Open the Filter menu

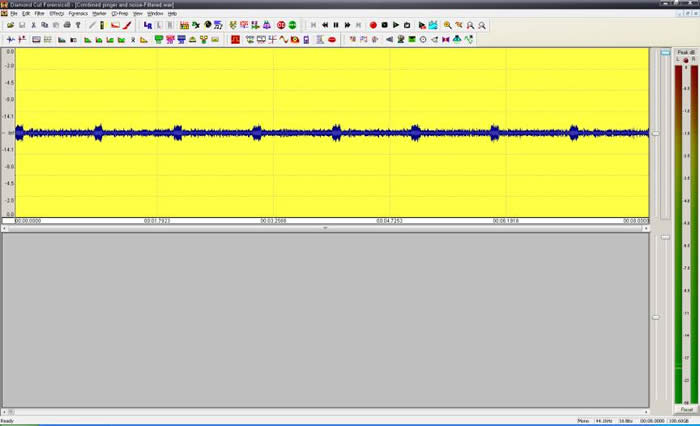pos(39,14)
